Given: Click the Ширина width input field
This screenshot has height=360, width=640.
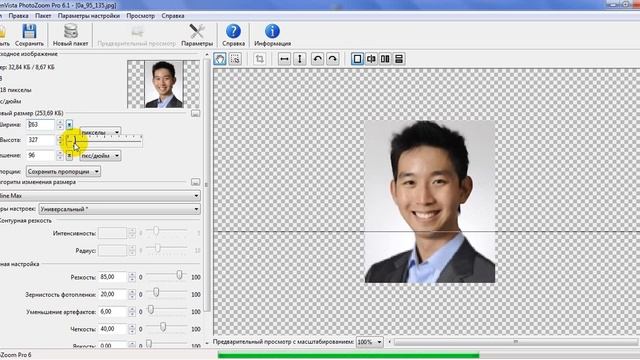Looking at the screenshot, I should pyautogui.click(x=40, y=124).
